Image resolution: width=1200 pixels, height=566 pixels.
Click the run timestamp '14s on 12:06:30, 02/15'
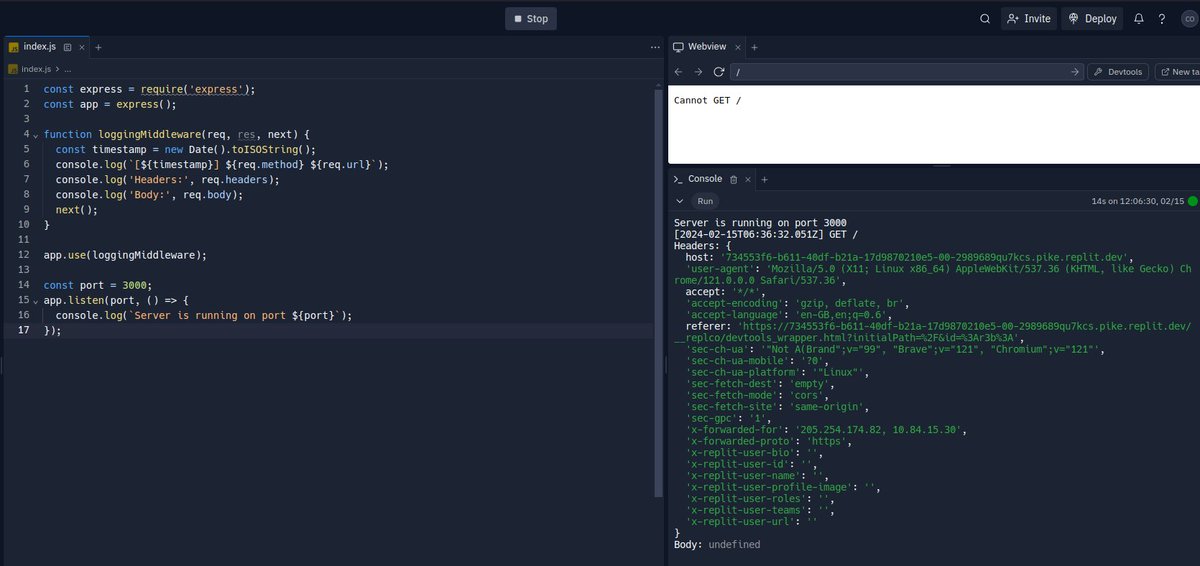click(x=1138, y=201)
